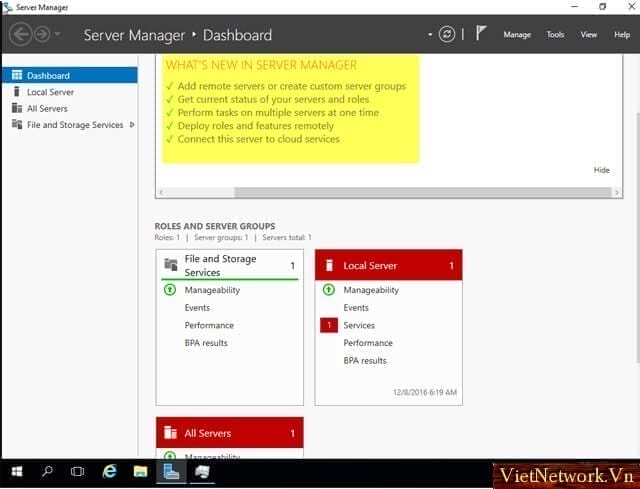Click the File and Storage Services tile icon
This screenshot has width=640, height=489.
pos(171,265)
